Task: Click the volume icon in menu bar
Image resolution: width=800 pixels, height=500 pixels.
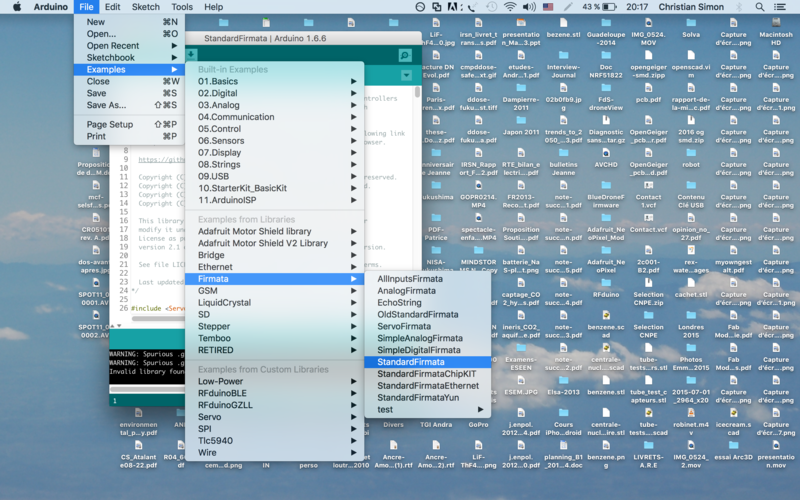Action: point(529,7)
